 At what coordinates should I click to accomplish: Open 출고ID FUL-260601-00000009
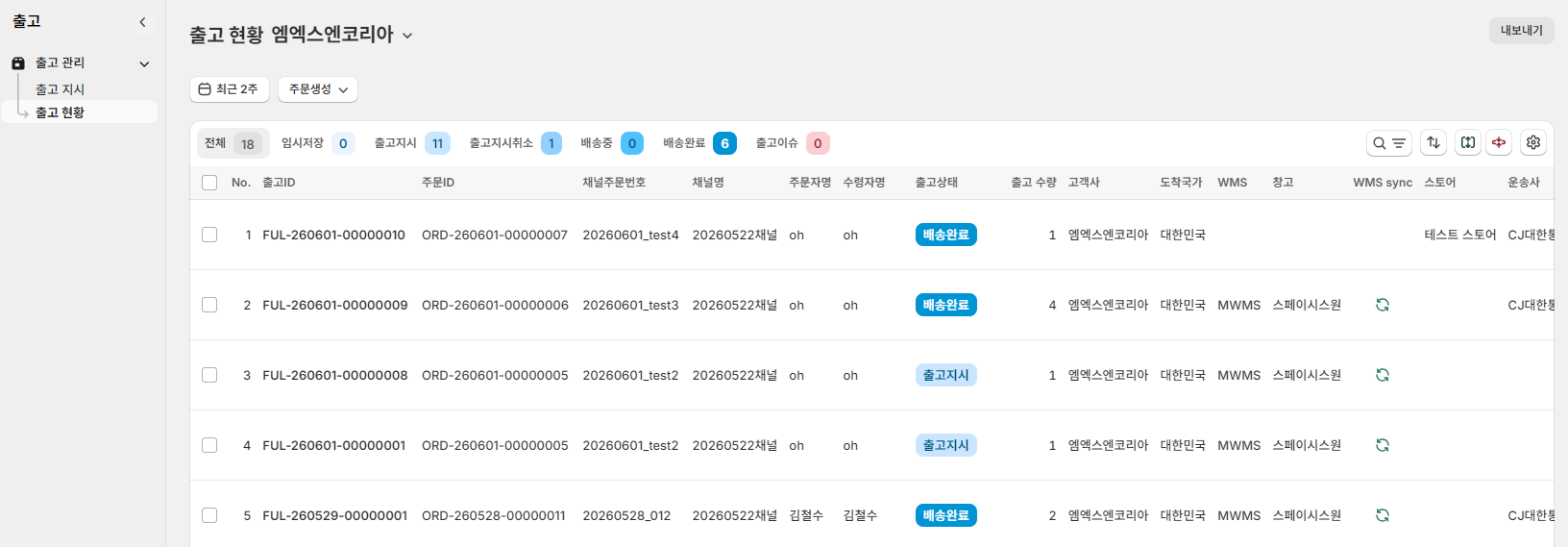point(334,305)
